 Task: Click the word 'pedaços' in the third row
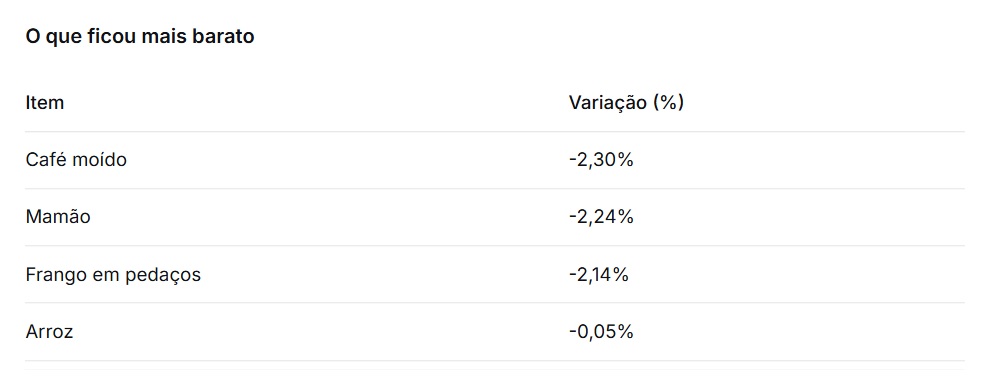coord(165,275)
